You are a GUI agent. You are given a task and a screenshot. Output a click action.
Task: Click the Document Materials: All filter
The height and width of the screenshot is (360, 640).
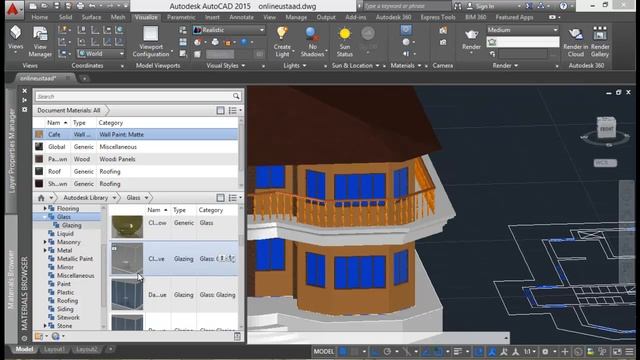tap(69, 110)
